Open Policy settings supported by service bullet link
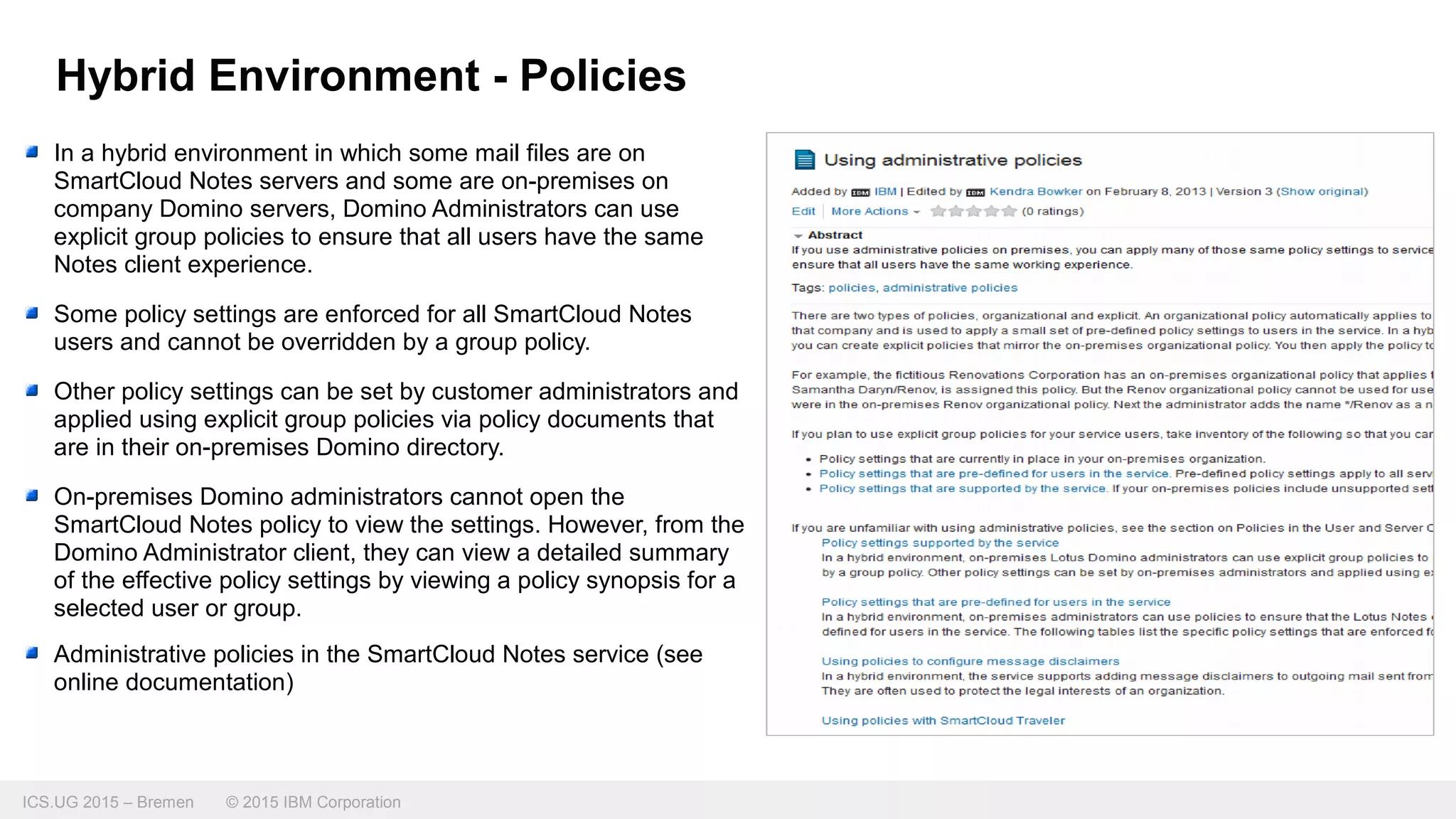The width and height of the screenshot is (1456, 819). (963, 488)
